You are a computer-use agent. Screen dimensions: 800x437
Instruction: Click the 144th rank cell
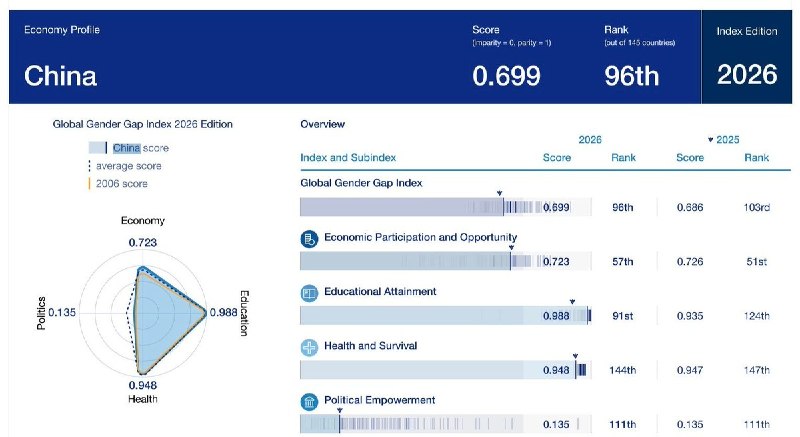[x=622, y=370]
